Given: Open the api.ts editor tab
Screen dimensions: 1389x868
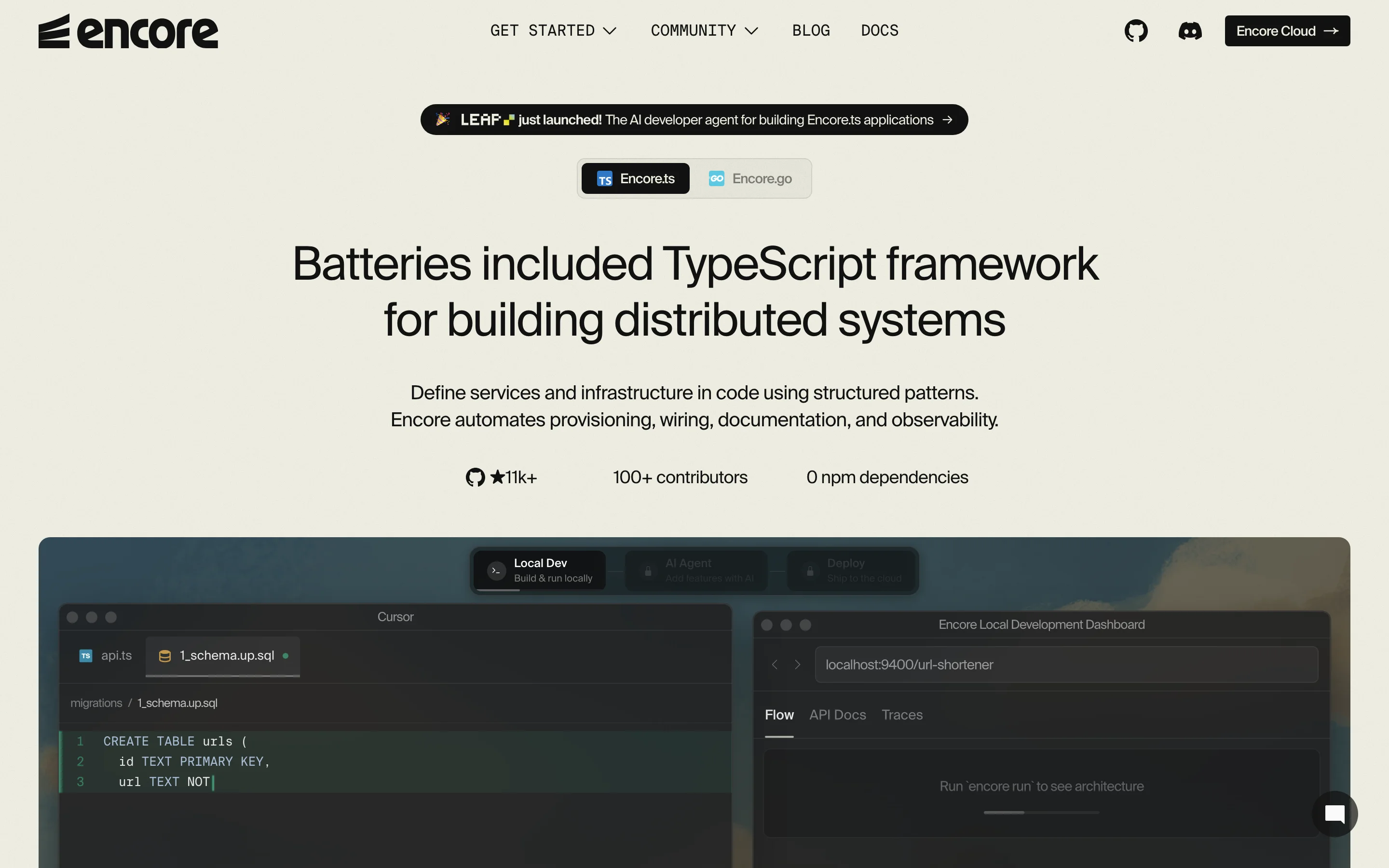Looking at the screenshot, I should (106, 656).
